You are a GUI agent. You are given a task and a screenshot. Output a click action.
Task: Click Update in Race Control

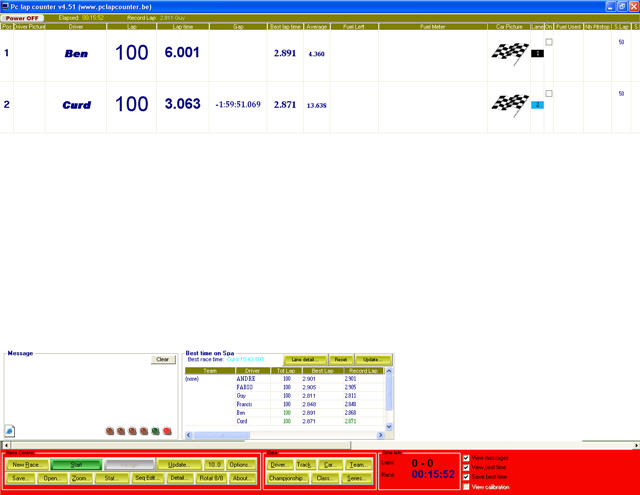click(179, 465)
